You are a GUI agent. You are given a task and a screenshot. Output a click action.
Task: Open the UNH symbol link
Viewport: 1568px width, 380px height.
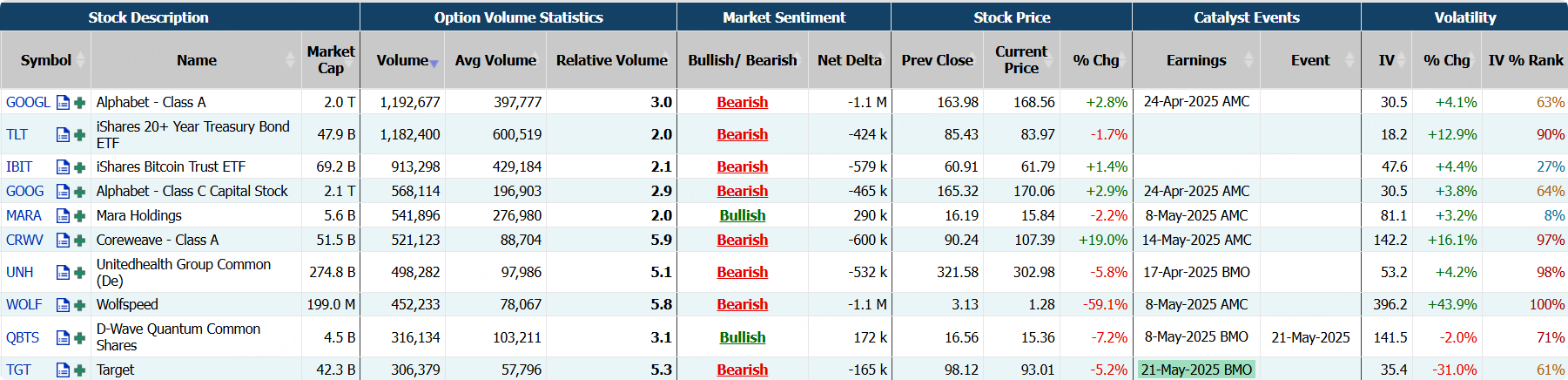click(19, 272)
